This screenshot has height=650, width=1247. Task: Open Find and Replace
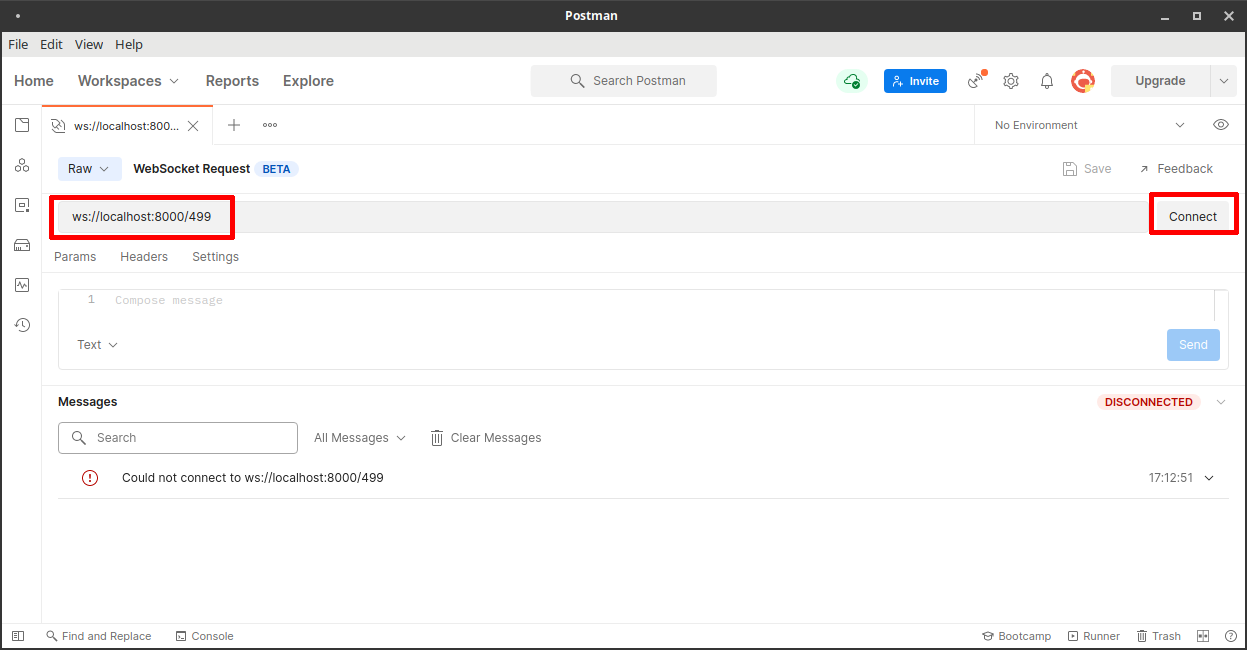(98, 636)
